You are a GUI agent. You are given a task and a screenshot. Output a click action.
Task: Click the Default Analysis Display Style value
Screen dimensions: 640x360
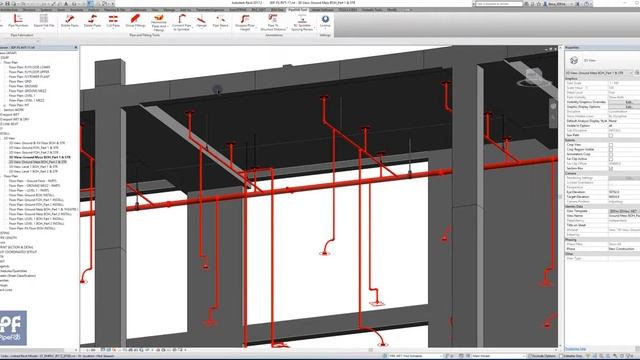(624, 121)
